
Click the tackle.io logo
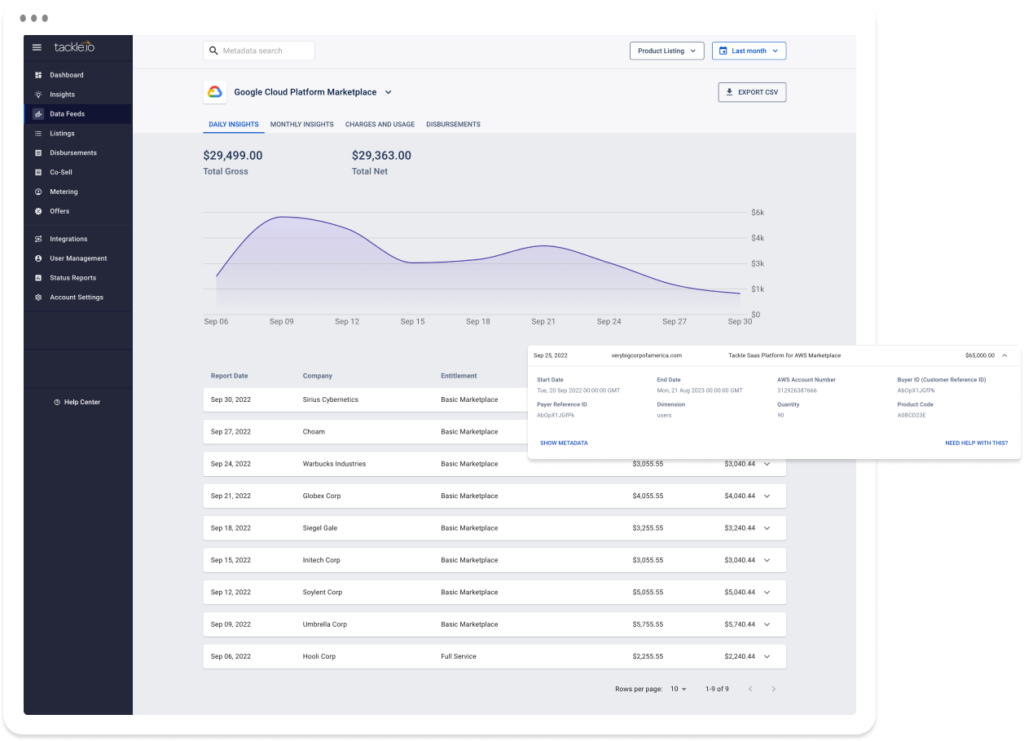point(74,47)
